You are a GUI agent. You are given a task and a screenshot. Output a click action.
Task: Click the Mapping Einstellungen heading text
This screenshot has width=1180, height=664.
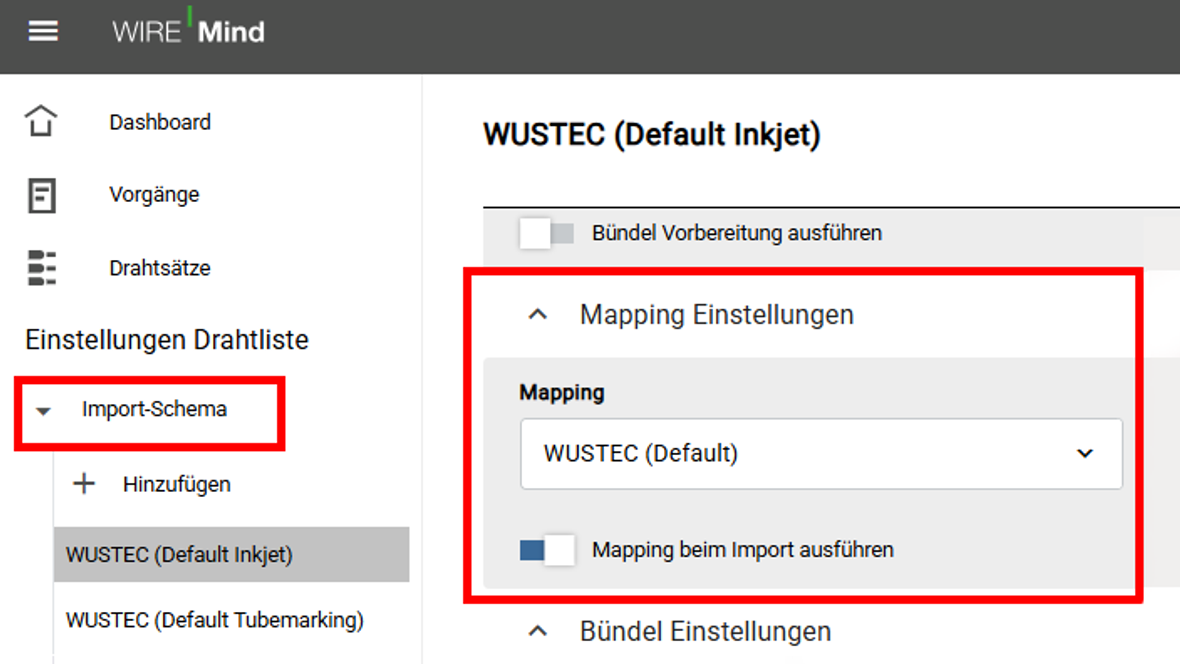click(x=716, y=315)
